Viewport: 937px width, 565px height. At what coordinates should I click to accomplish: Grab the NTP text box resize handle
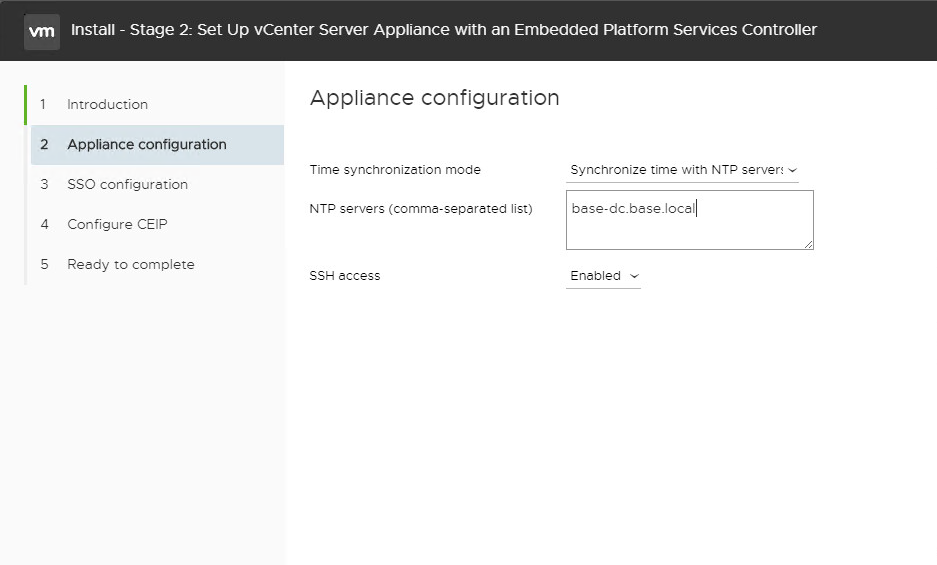click(808, 243)
